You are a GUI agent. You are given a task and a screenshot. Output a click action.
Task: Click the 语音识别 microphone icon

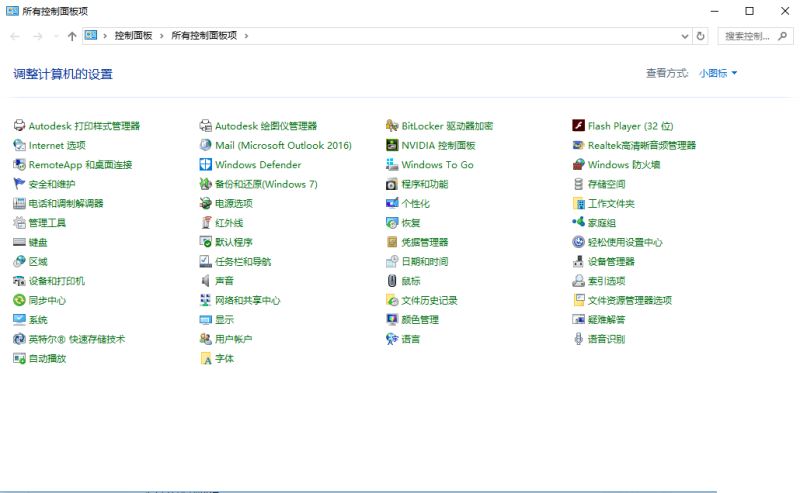[578, 339]
